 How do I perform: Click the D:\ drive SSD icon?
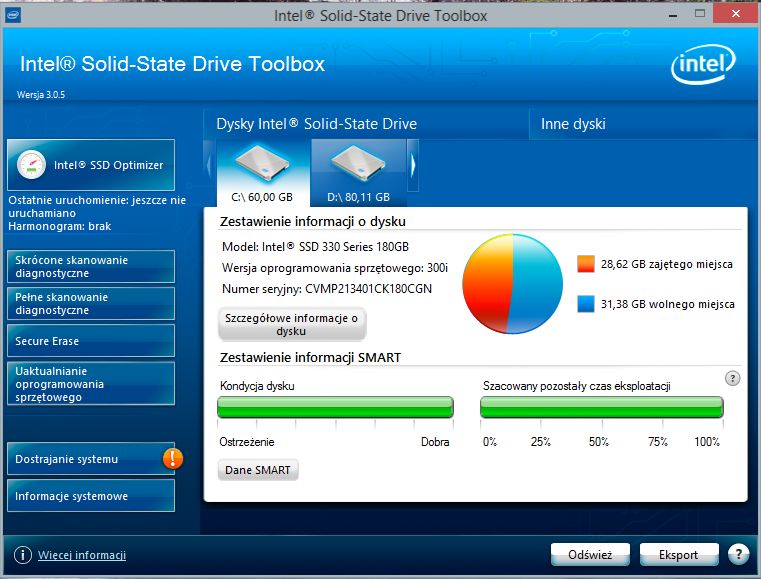(359, 164)
